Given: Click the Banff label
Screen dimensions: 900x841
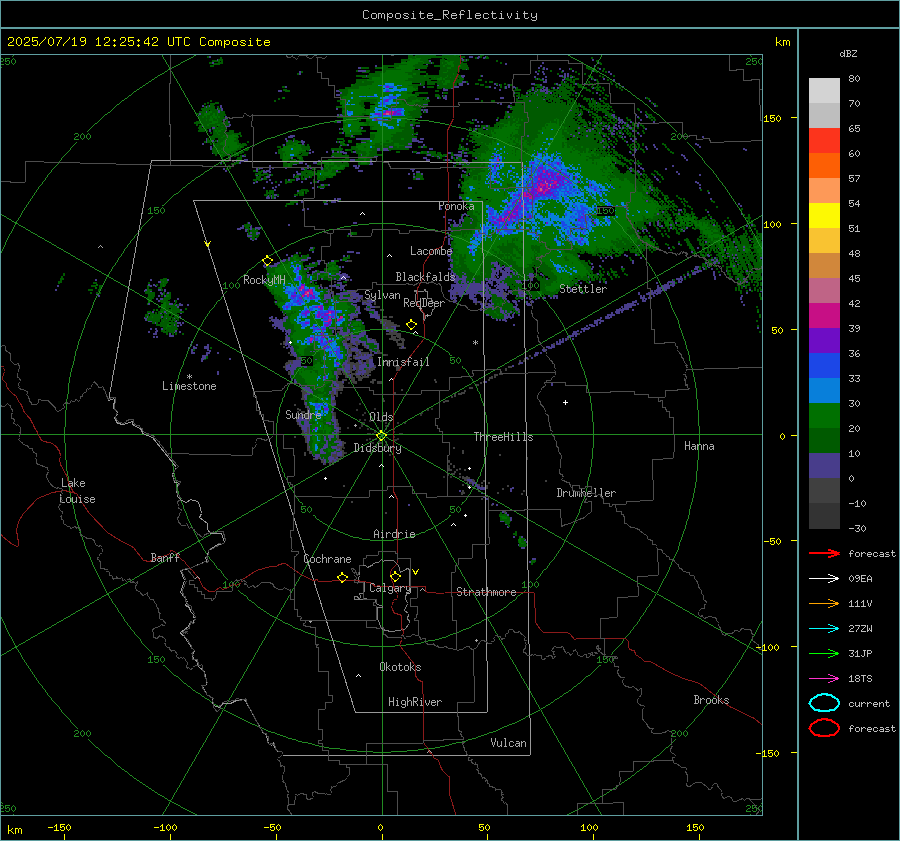Looking at the screenshot, I should pyautogui.click(x=165, y=557).
